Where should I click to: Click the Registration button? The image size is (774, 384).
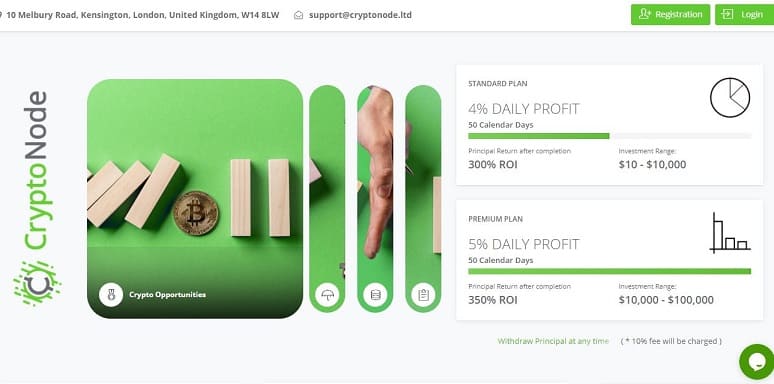pos(670,14)
